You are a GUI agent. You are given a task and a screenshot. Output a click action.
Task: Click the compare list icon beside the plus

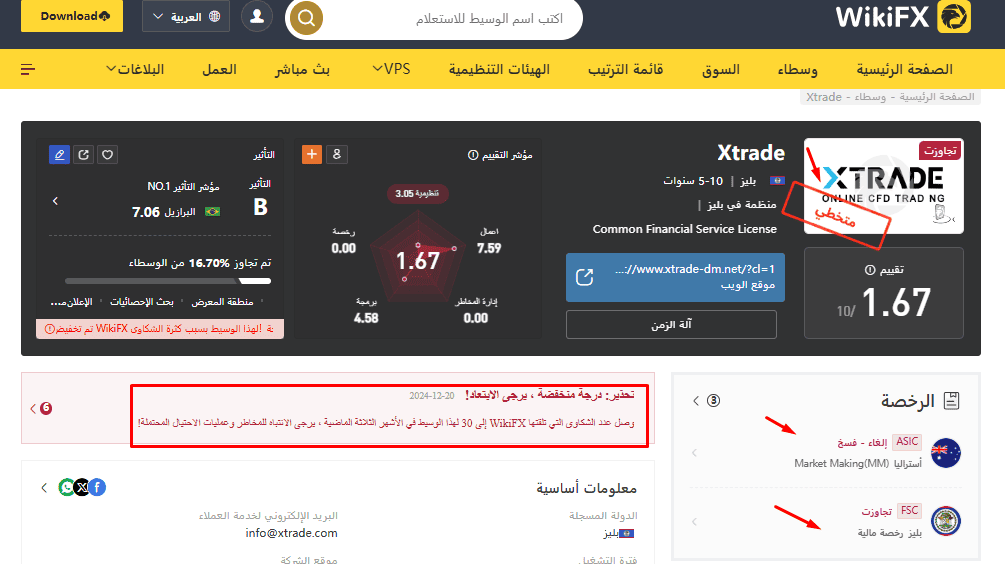(x=336, y=154)
